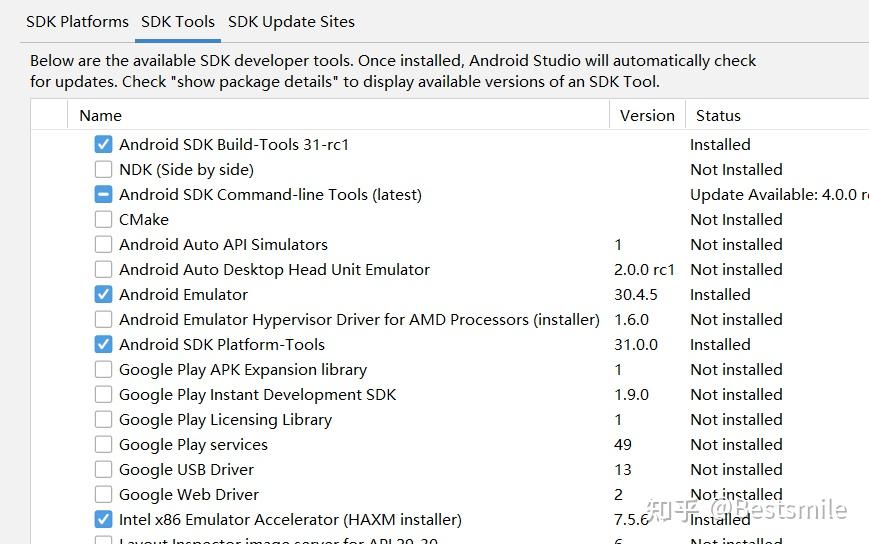Enable Google Play Instant Development SDK checkbox
Viewport: 869px width, 544px height.
click(103, 394)
